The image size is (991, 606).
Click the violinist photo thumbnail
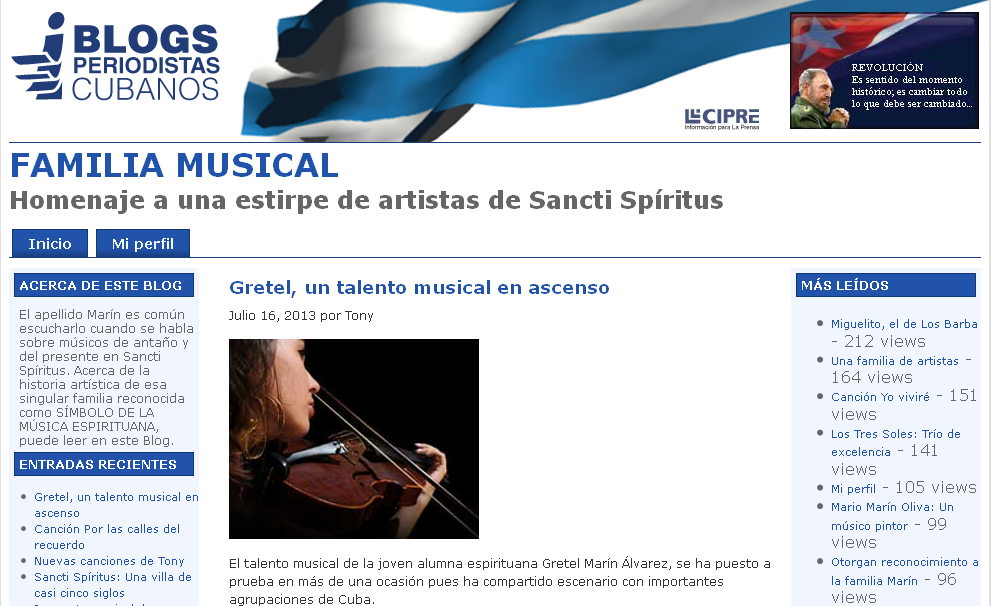coord(354,439)
